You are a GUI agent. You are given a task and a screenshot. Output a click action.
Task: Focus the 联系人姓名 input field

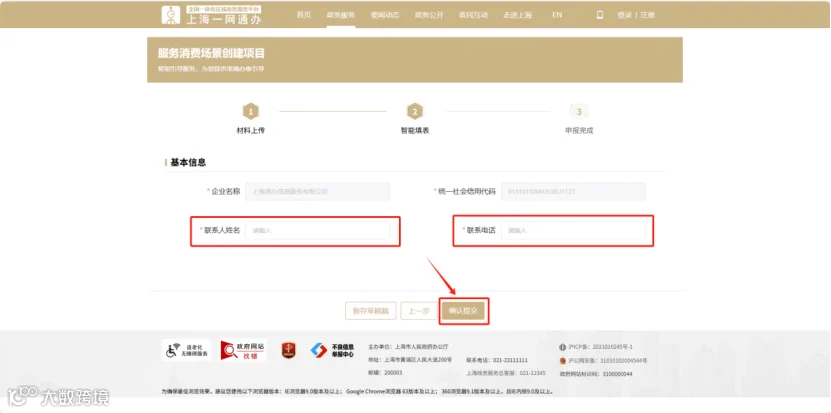pos(317,231)
